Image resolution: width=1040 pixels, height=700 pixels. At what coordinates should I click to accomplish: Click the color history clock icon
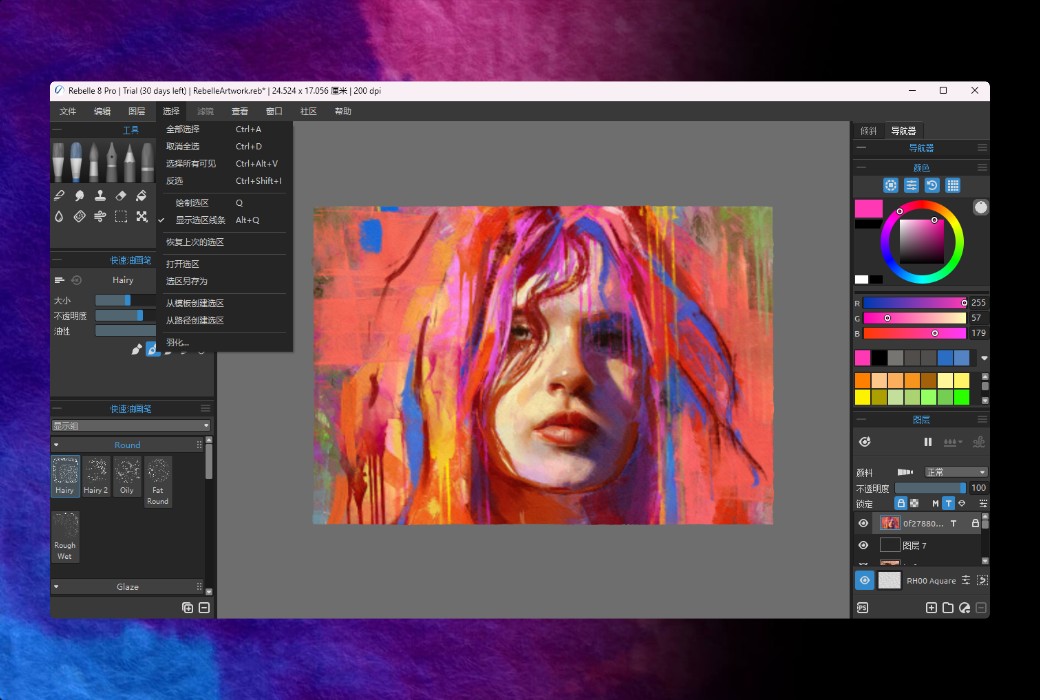932,185
